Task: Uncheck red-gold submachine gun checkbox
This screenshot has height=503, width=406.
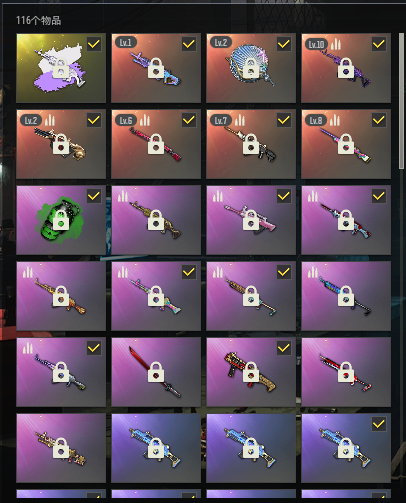Action: (284, 348)
